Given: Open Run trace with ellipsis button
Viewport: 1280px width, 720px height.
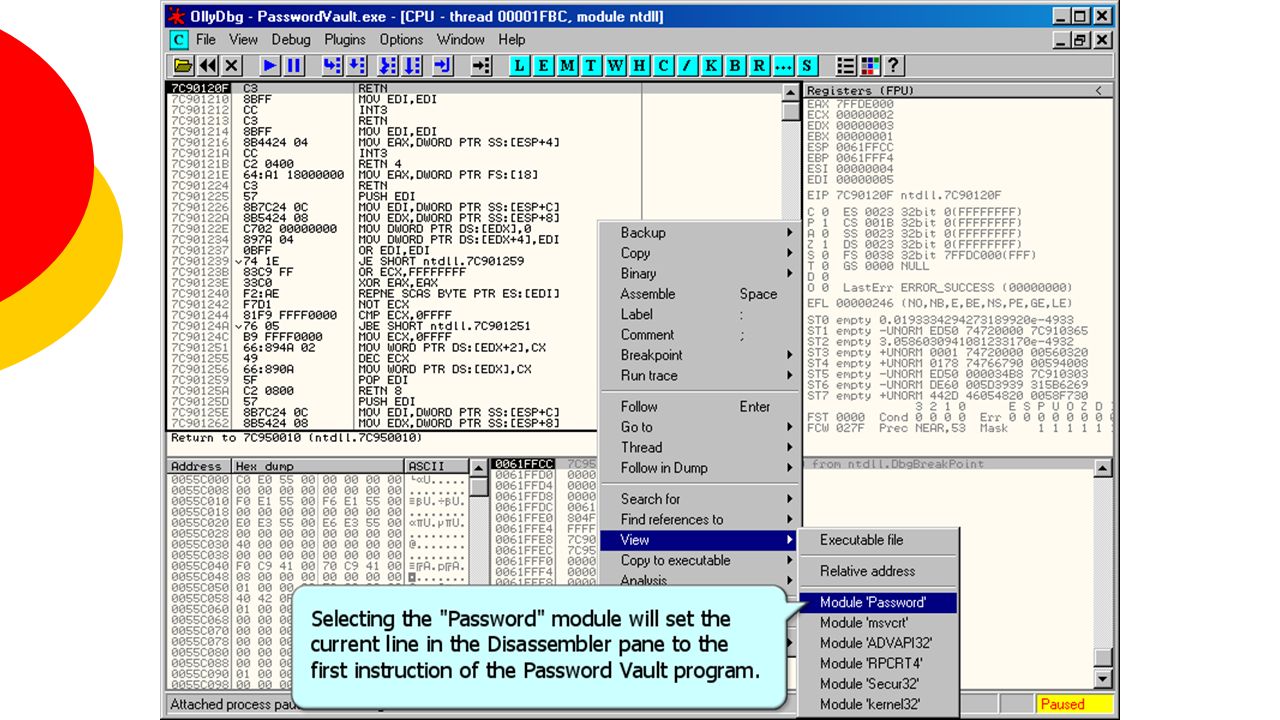Looking at the screenshot, I should pyautogui.click(x=784, y=66).
